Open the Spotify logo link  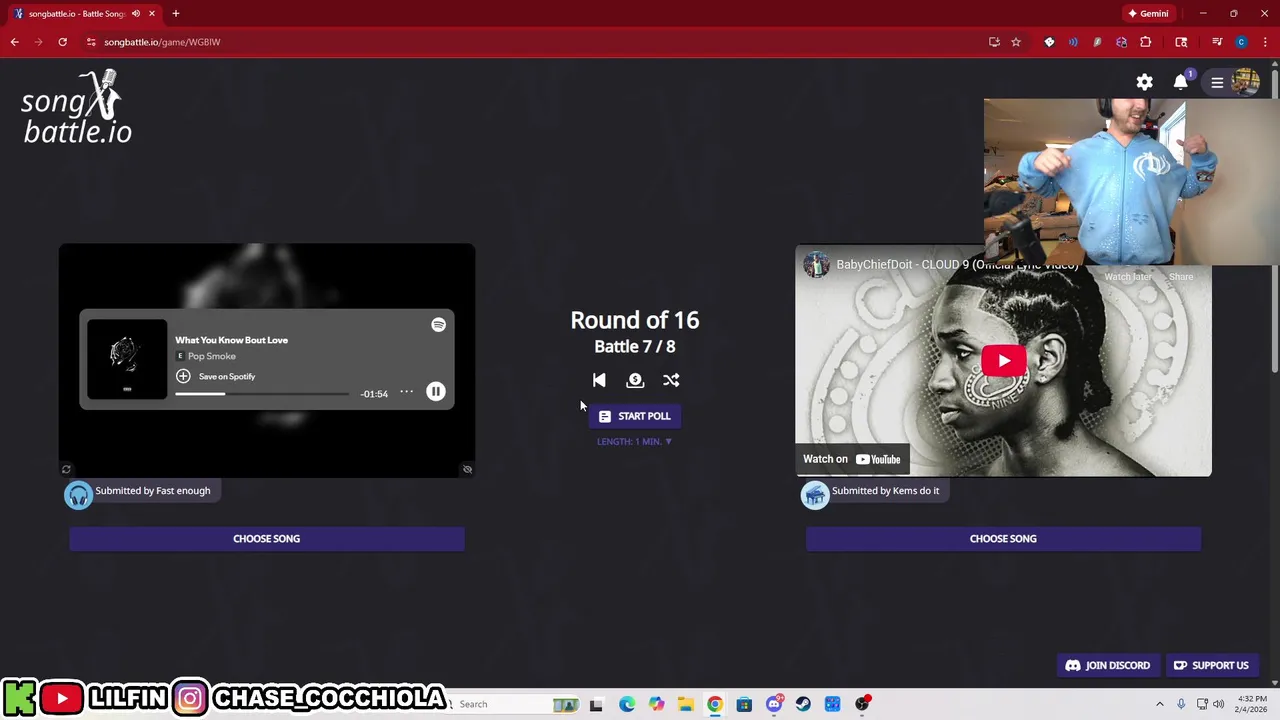click(438, 325)
